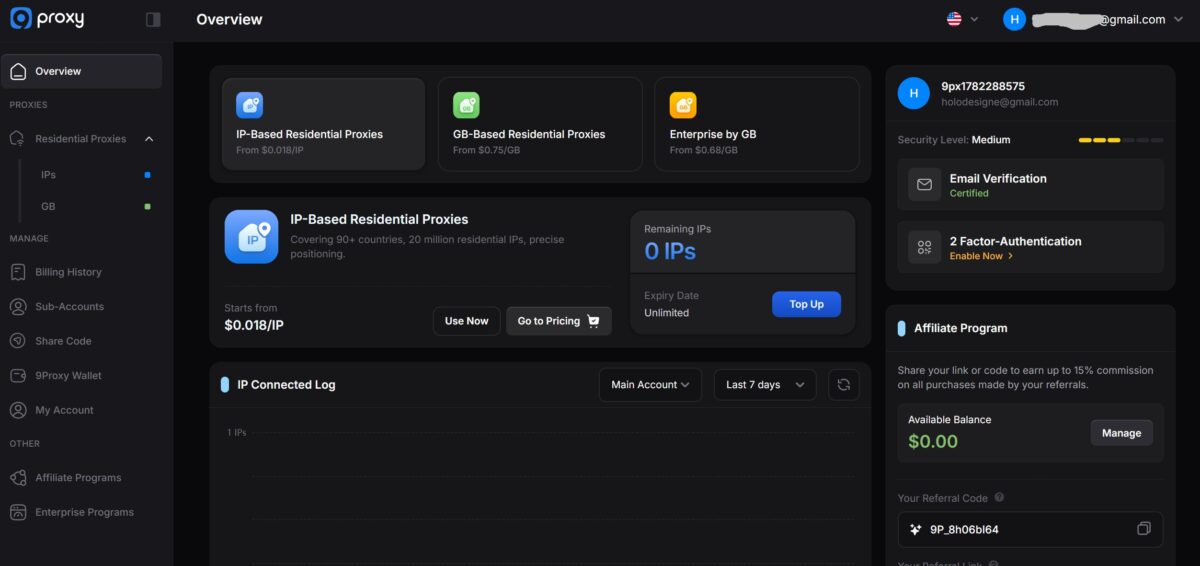Screen dimensions: 1200x566
Task: Click the Use Now button
Action: (x=466, y=321)
